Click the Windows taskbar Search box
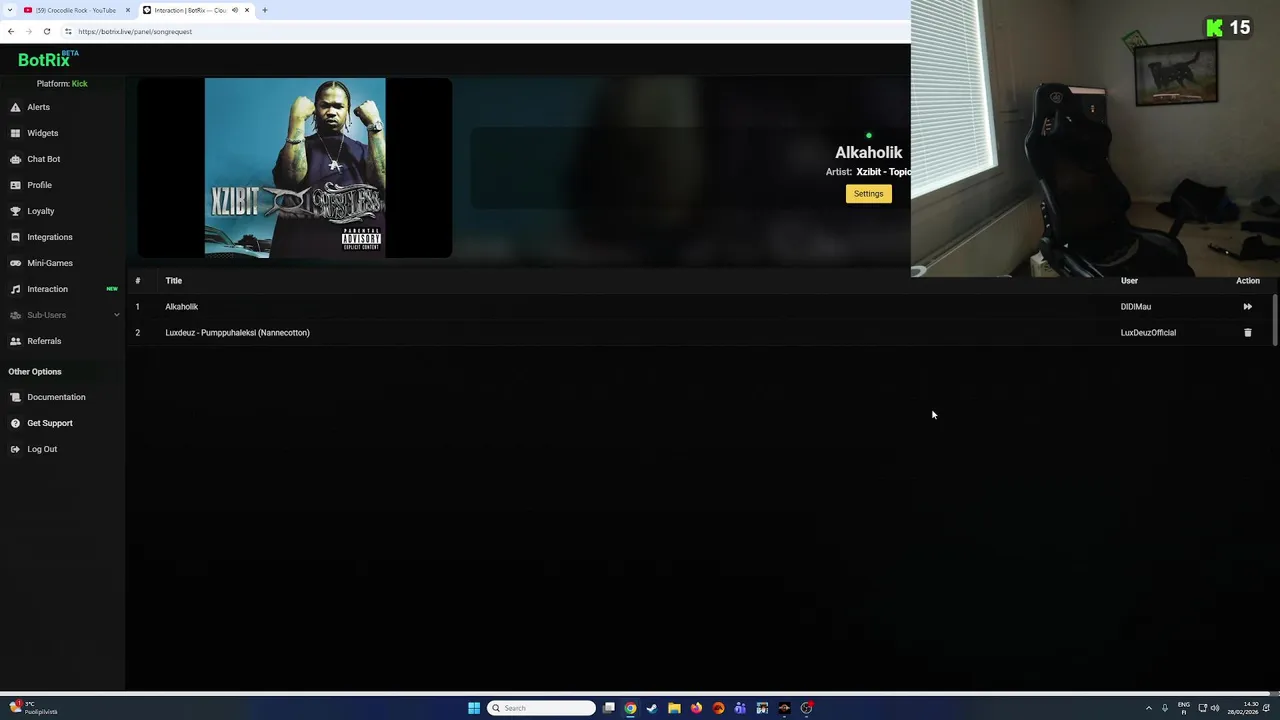This screenshot has width=1280, height=720. coord(541,708)
